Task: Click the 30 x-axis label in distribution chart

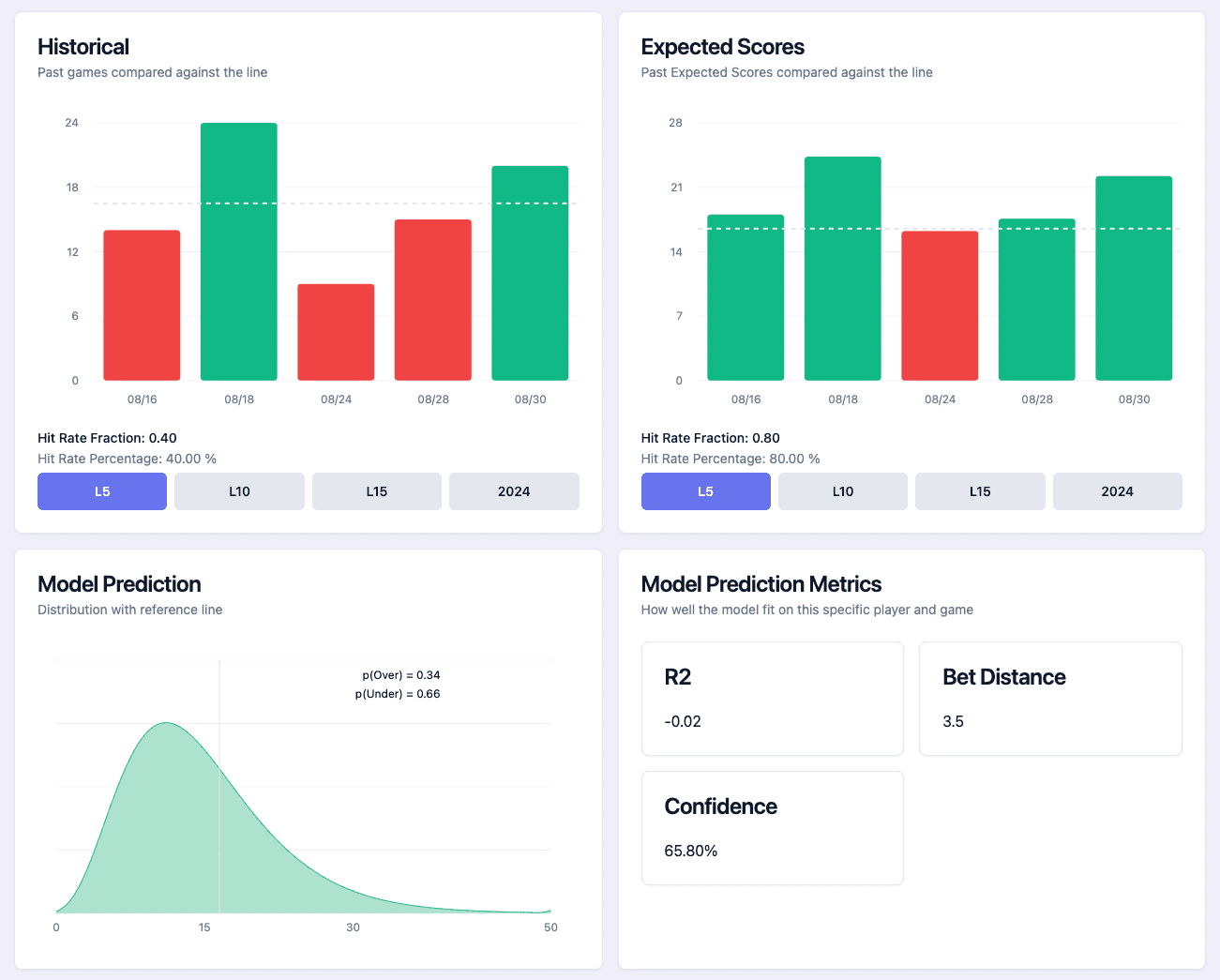Action: 353,927
